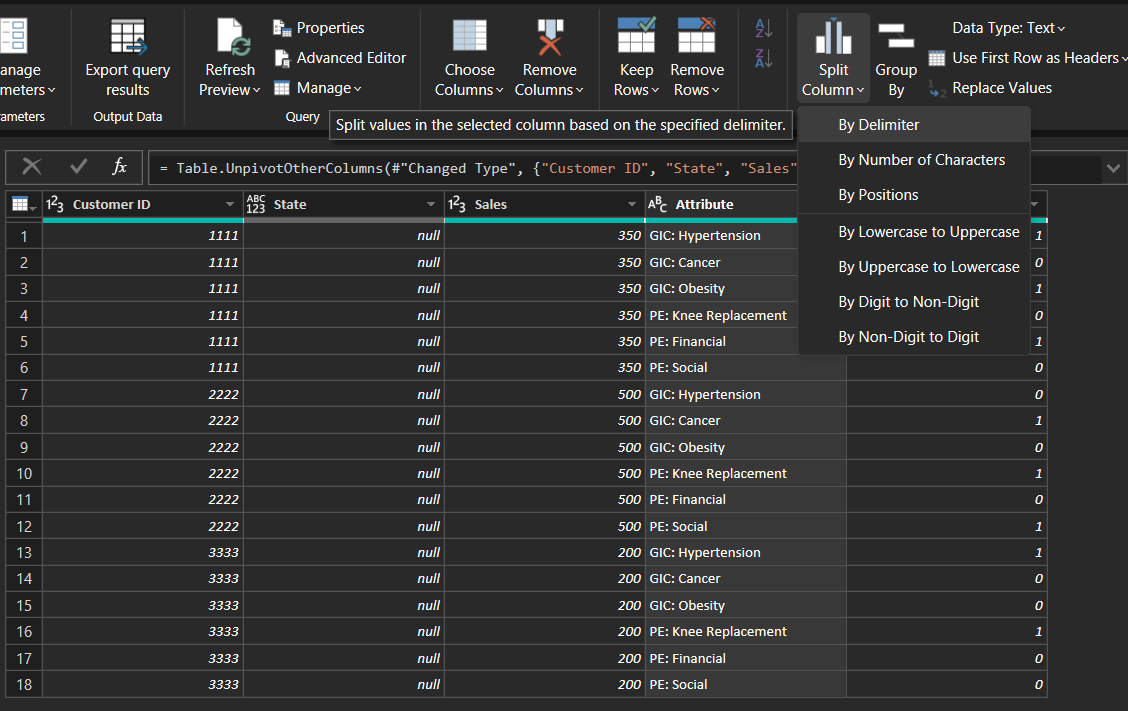The image size is (1128, 711).
Task: Click cell 'GIC: Cancer' in row 8
Action: (745, 420)
